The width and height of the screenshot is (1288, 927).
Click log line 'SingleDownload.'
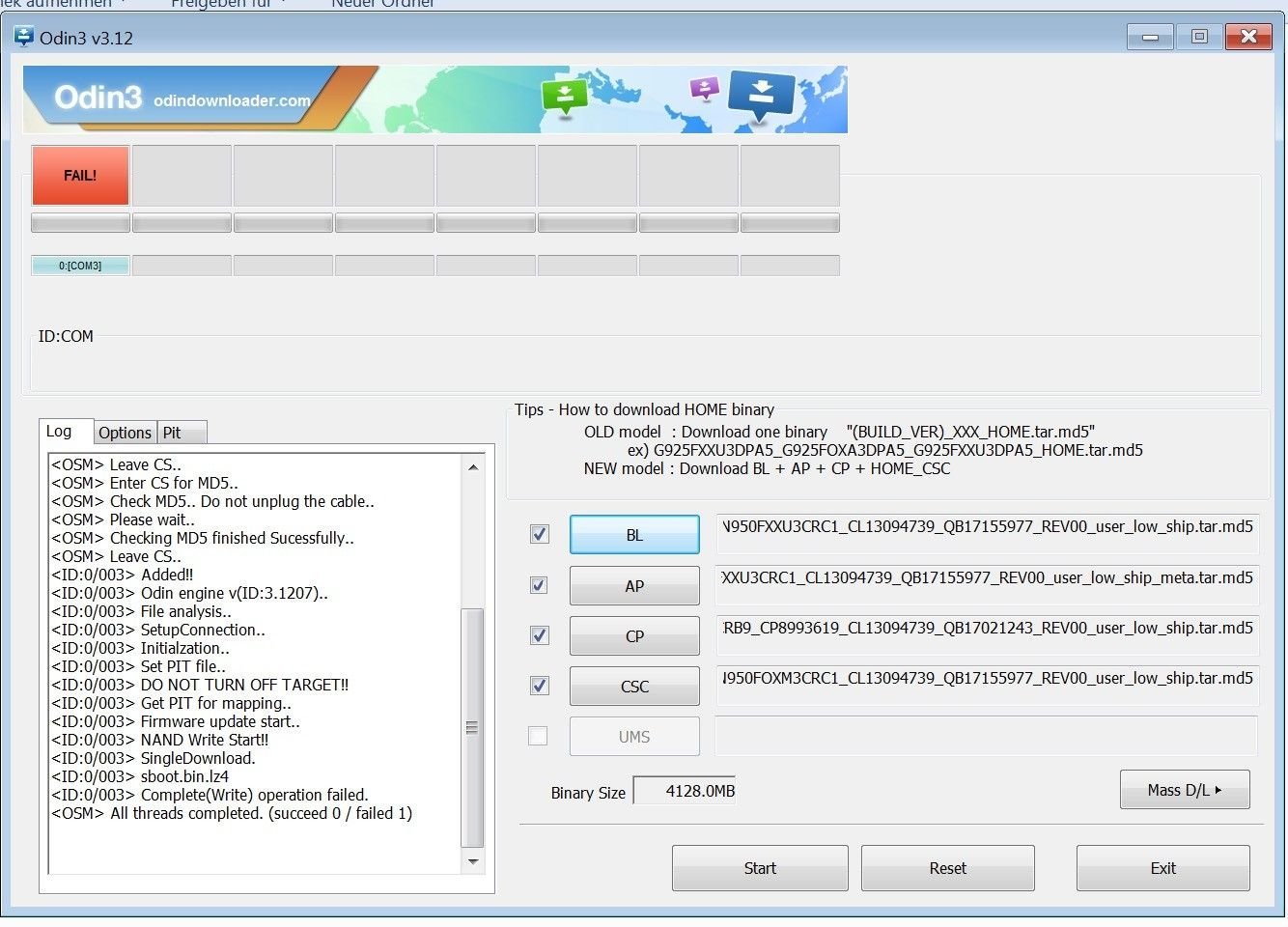pyautogui.click(x=198, y=758)
